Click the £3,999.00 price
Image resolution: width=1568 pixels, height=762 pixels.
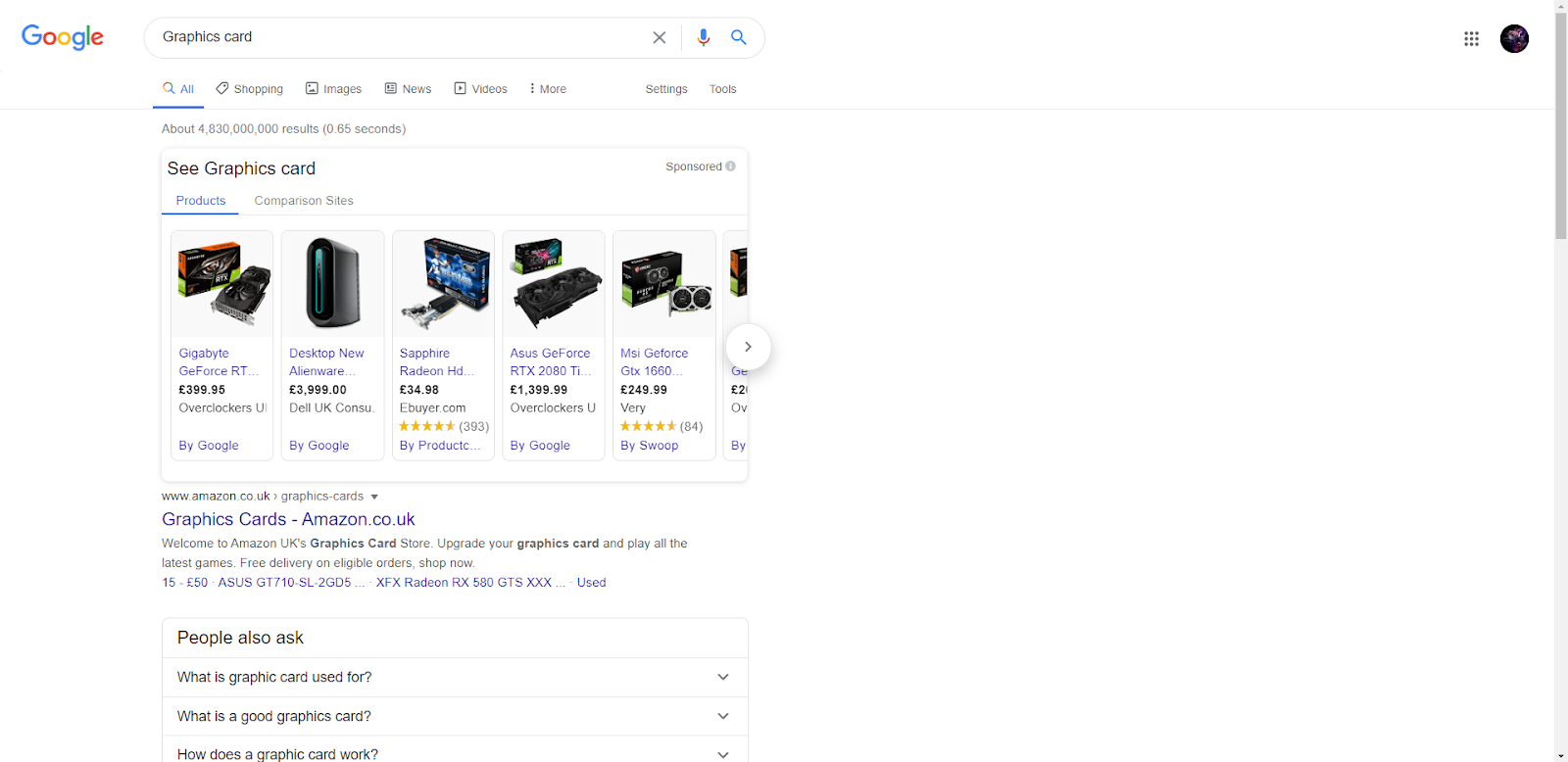pyautogui.click(x=318, y=390)
